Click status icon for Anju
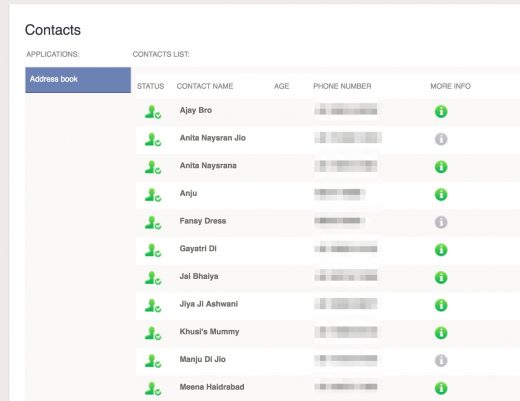The image size is (520, 401). (x=153, y=195)
